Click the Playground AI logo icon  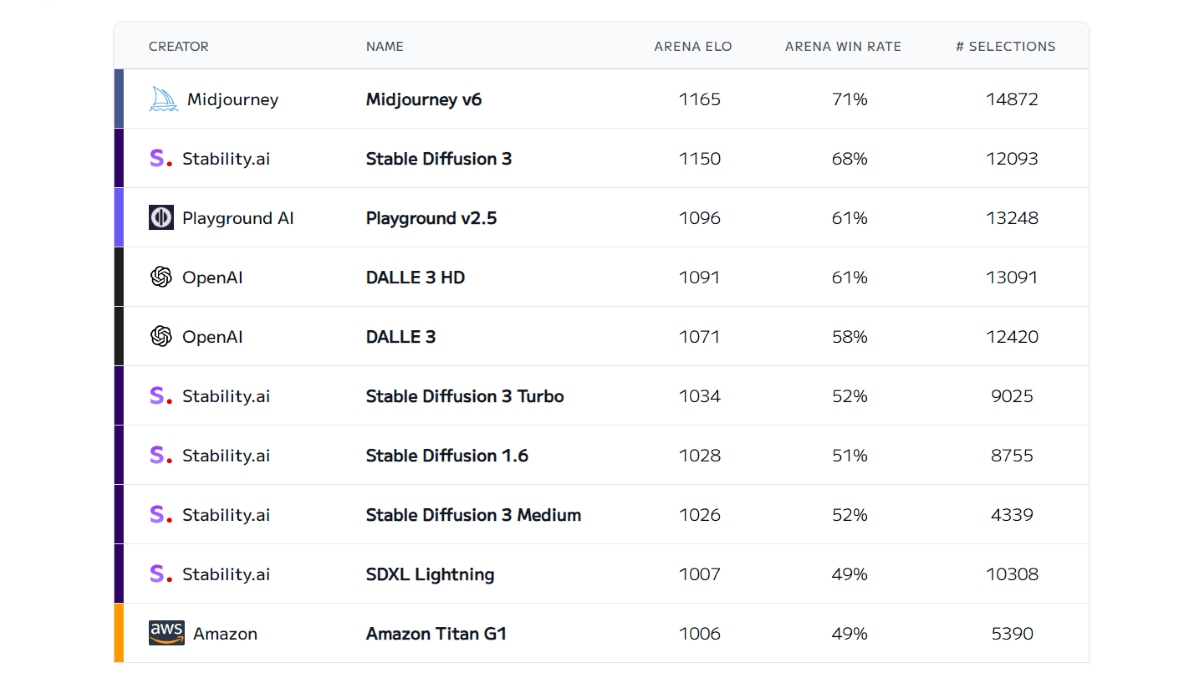pos(161,218)
